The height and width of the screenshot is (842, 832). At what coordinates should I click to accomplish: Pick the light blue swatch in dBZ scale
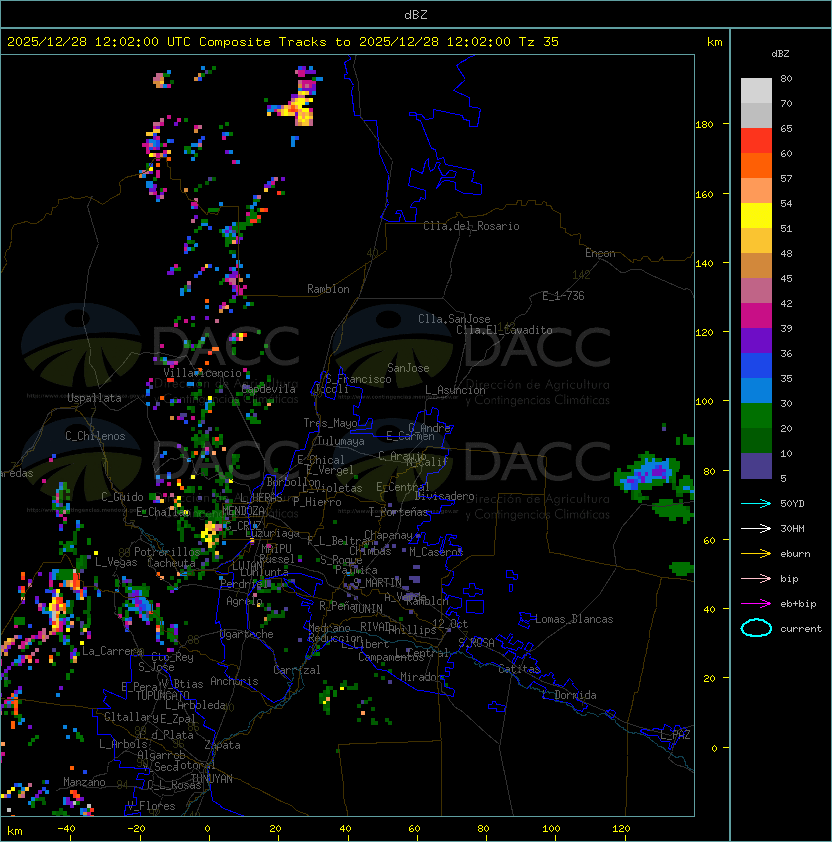pos(756,391)
